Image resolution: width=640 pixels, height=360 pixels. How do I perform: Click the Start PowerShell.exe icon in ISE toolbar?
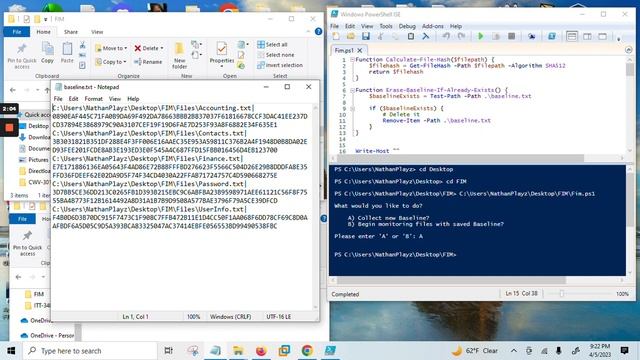[x=552, y=36]
